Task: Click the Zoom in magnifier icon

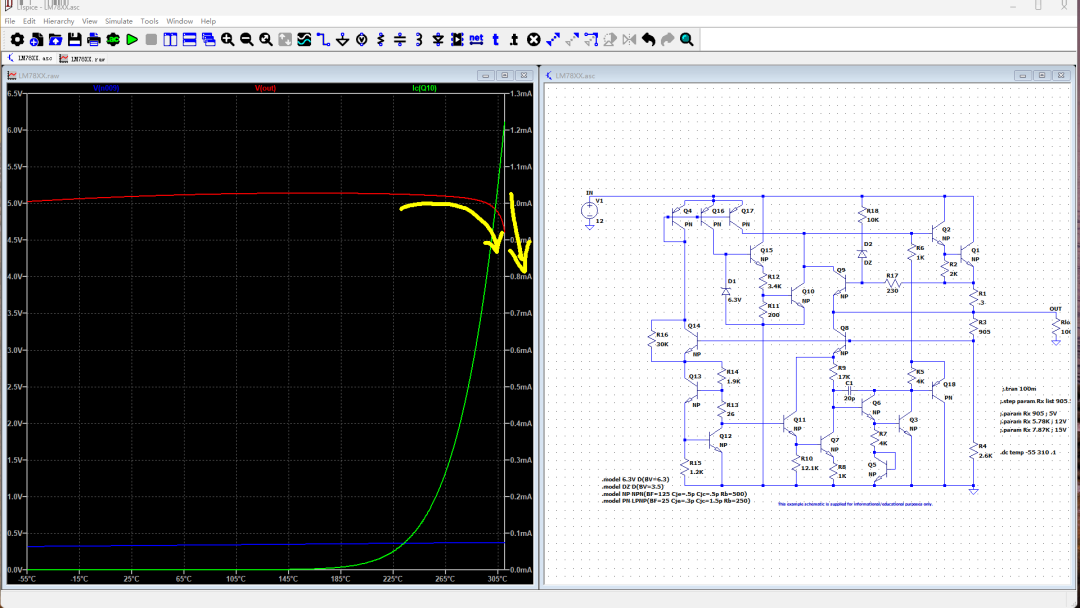Action: (227, 40)
